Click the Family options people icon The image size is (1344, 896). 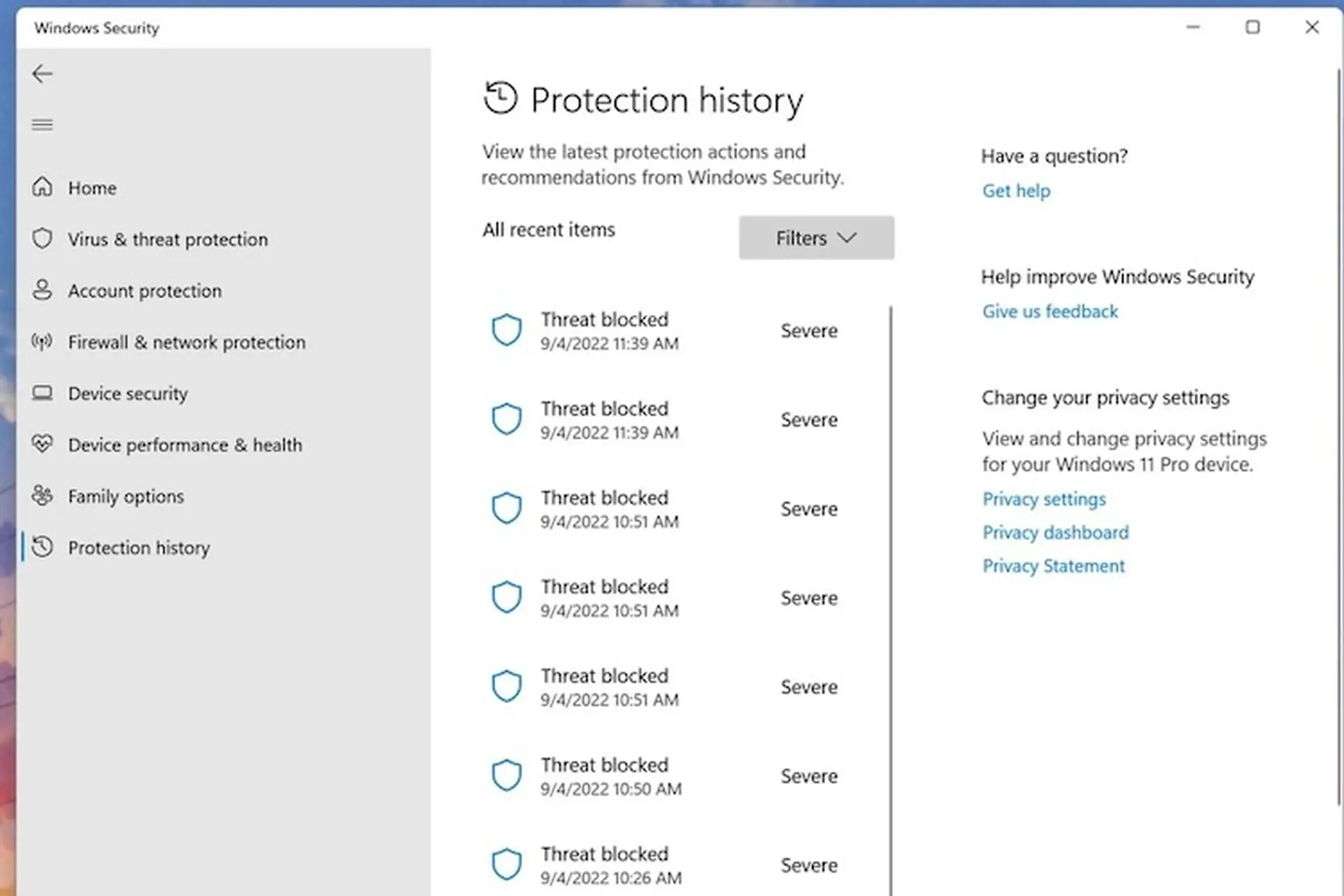pos(42,496)
